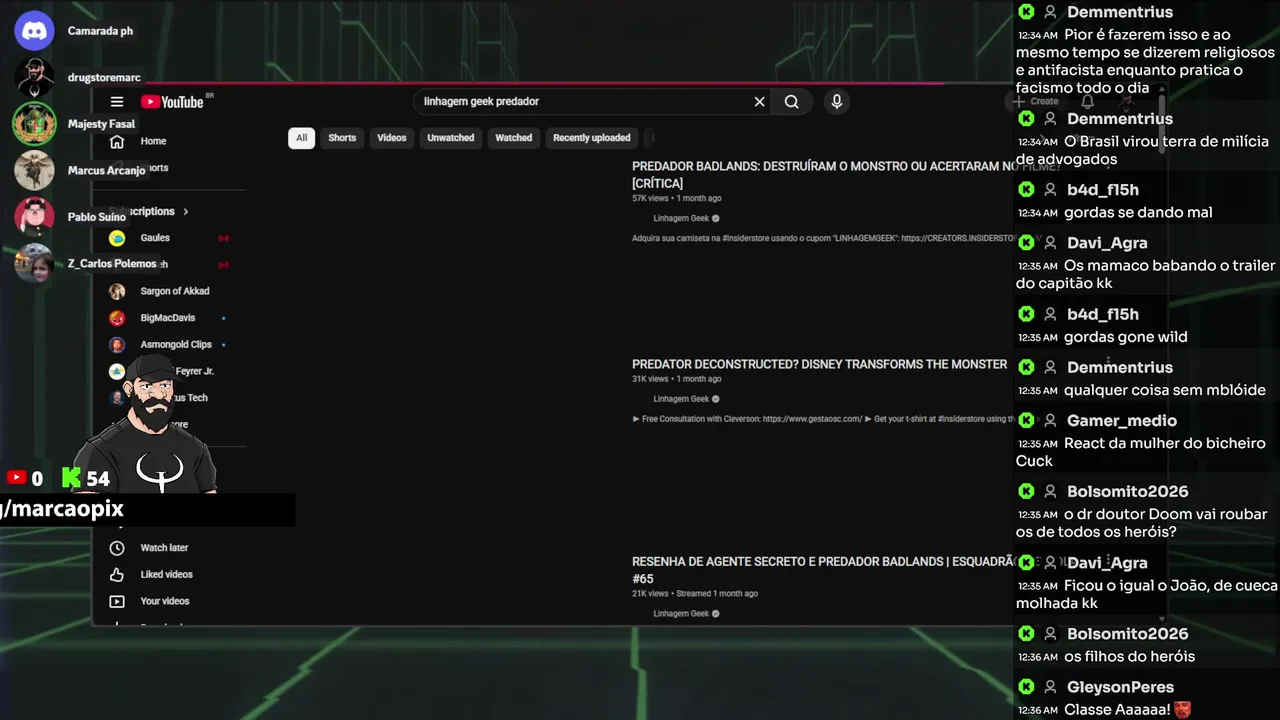Screen dimensions: 1280x720
Task: Click Z_Carlos Polemos Discord avatar
Action: tap(34, 263)
